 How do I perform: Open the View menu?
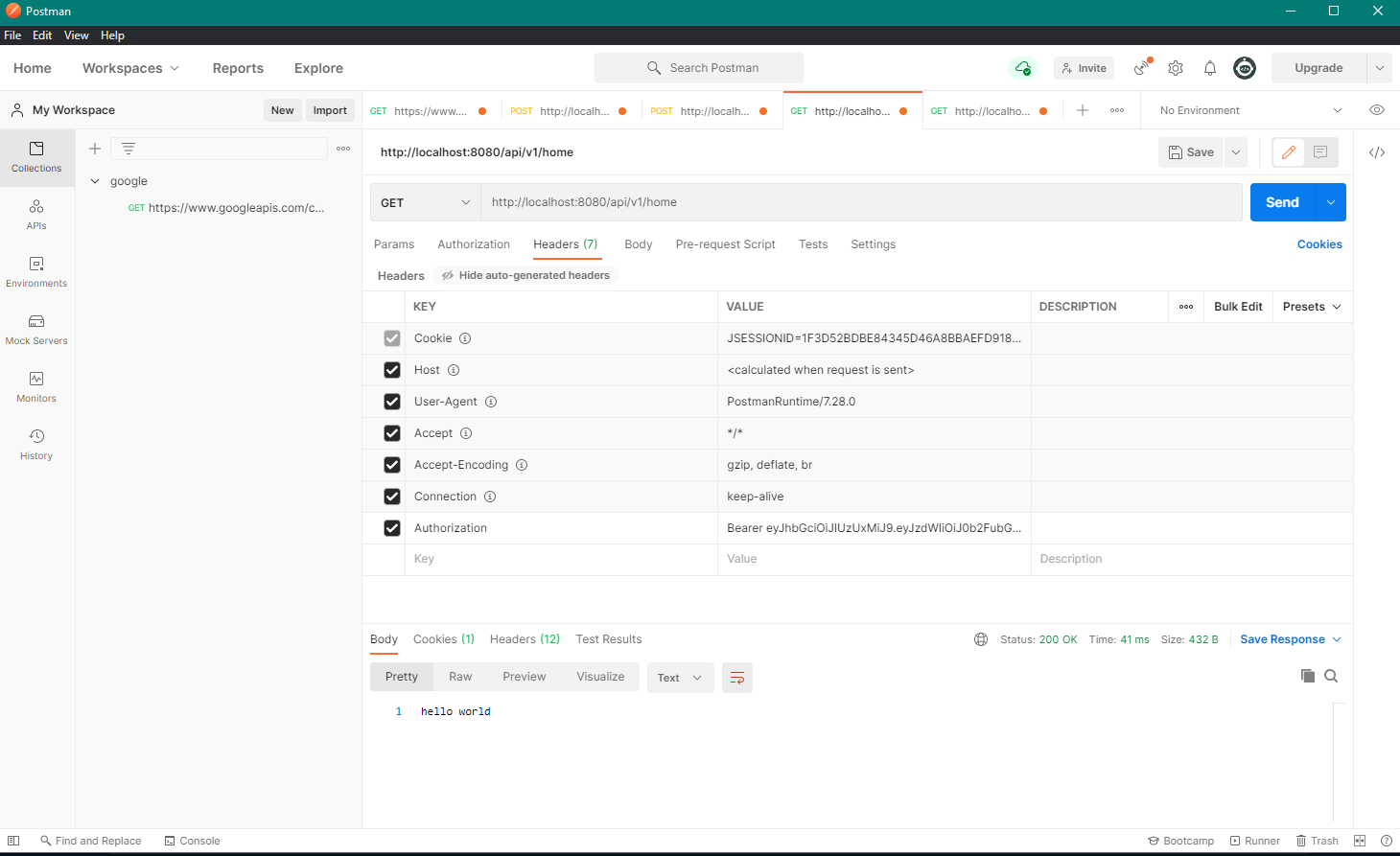tap(76, 35)
